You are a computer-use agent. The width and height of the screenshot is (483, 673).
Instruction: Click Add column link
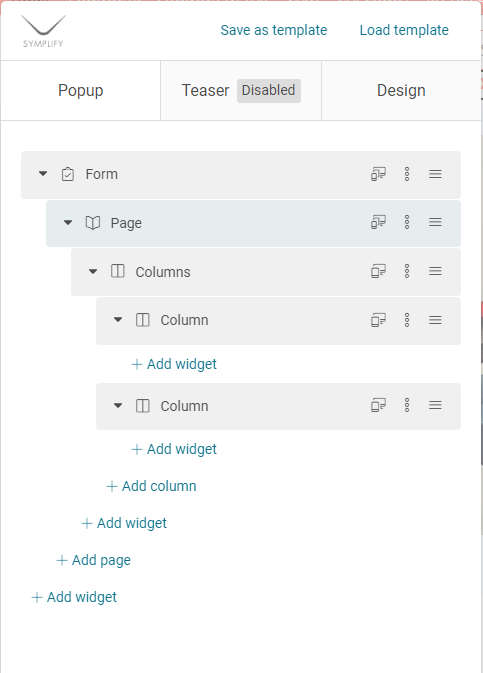coord(151,486)
